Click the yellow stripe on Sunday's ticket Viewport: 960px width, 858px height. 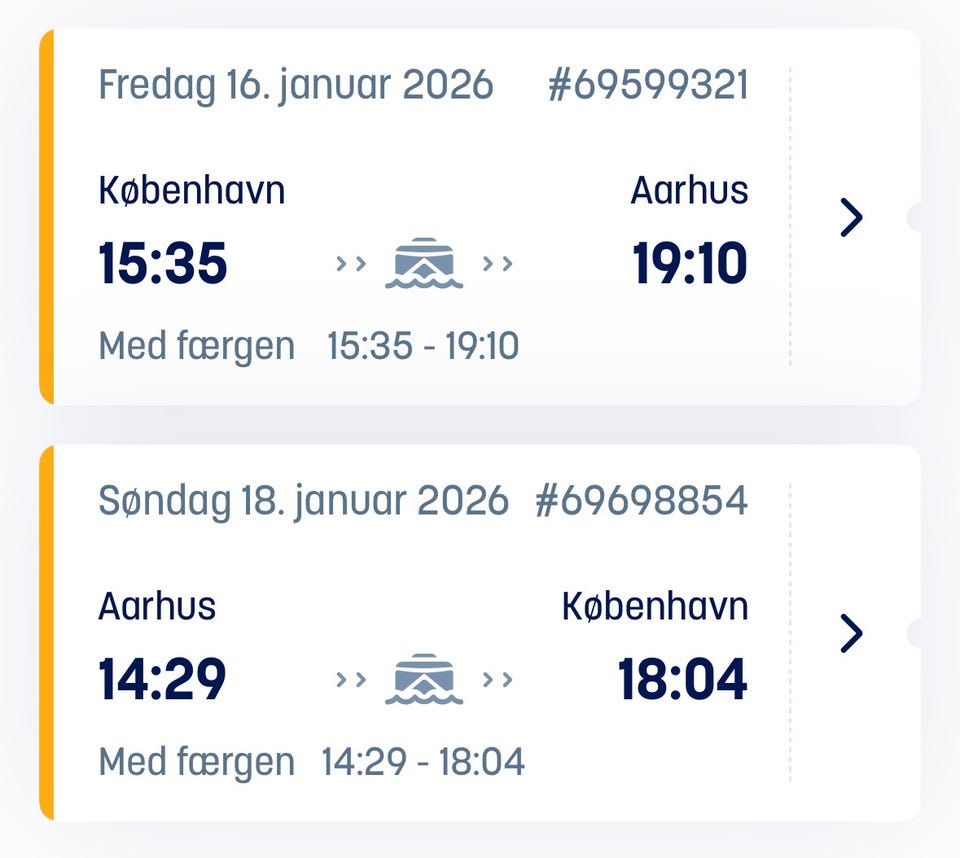(x=46, y=633)
